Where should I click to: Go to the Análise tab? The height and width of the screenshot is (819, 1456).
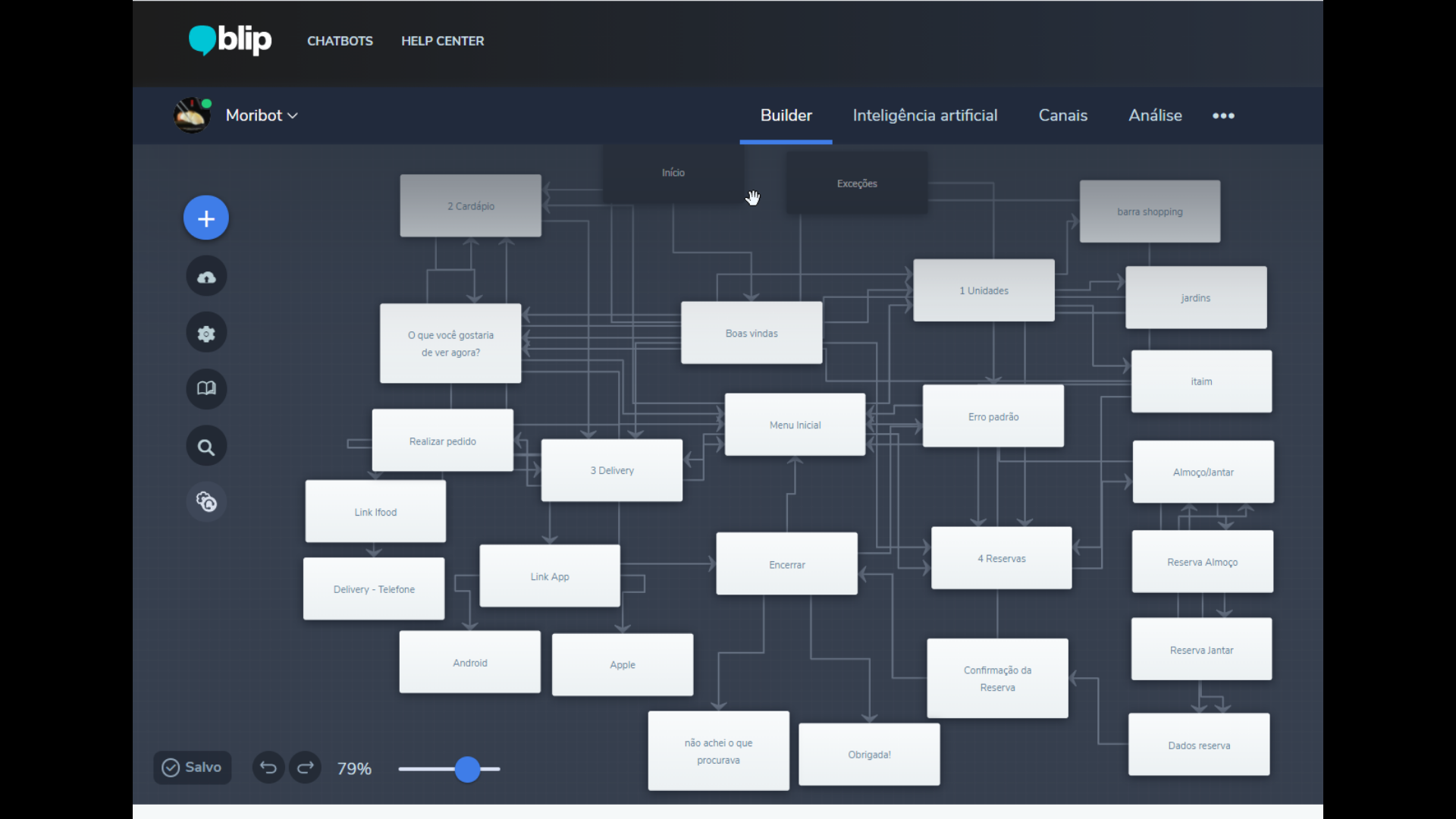pos(1155,115)
